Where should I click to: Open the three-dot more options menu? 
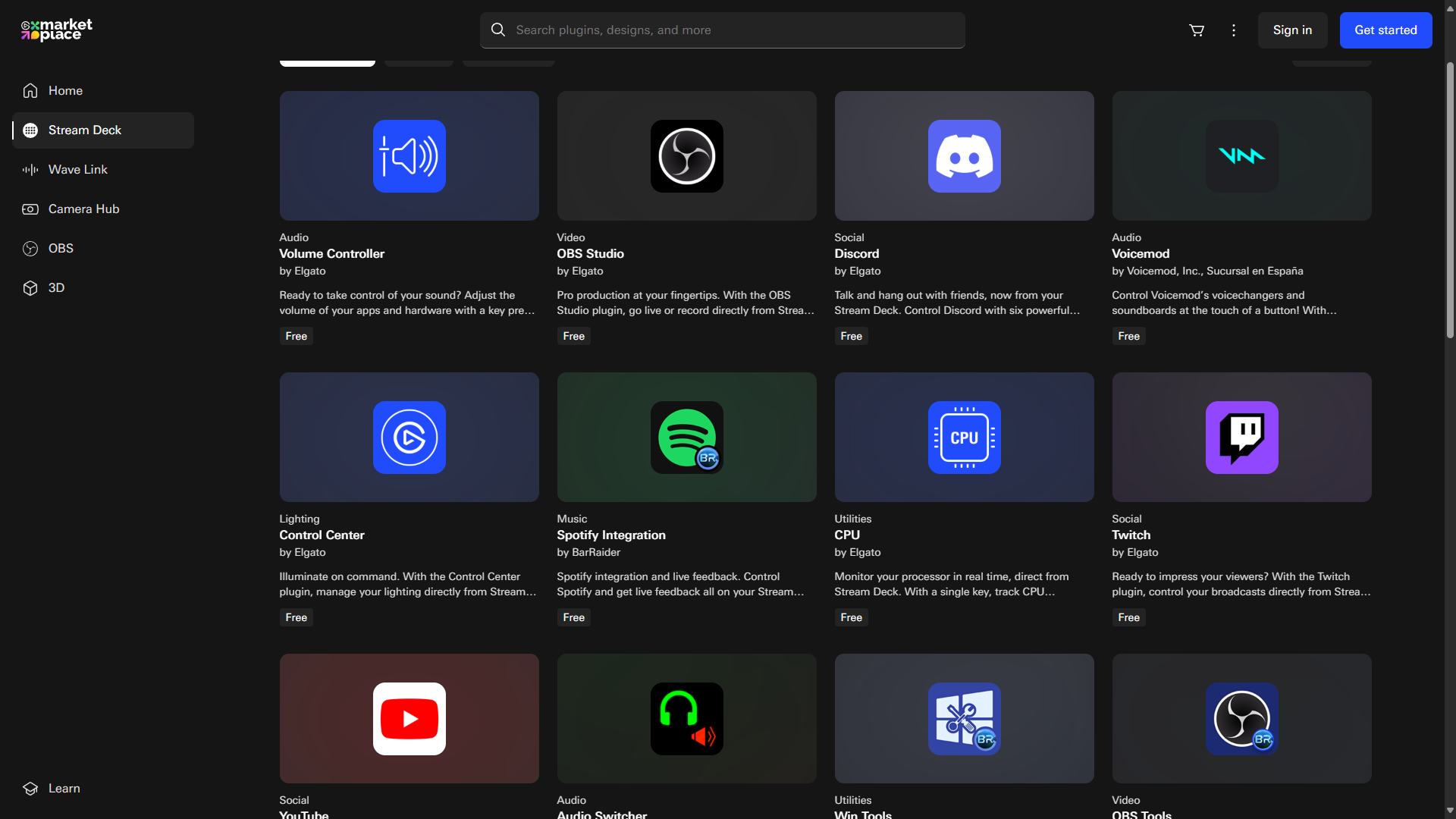click(1234, 30)
